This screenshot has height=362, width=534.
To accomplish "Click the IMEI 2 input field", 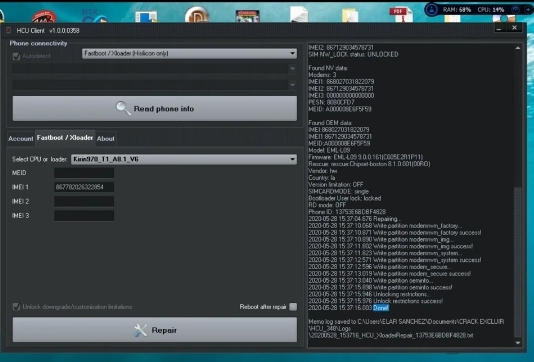I will pyautogui.click(x=84, y=201).
